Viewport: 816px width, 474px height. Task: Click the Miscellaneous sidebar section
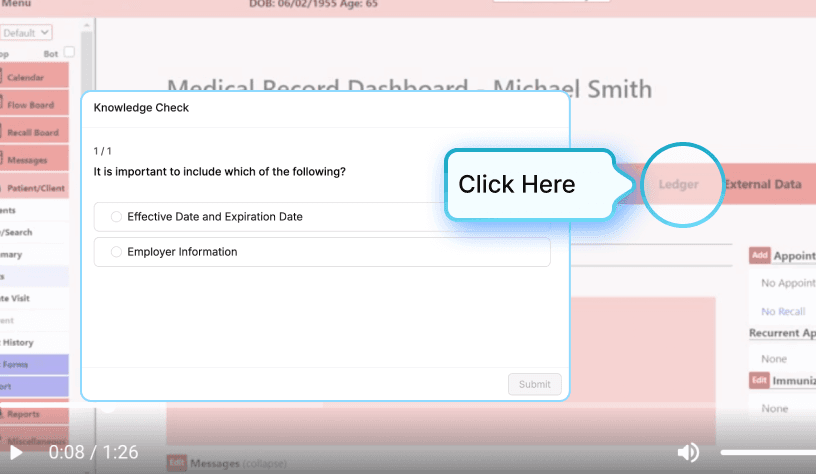[x=34, y=440]
